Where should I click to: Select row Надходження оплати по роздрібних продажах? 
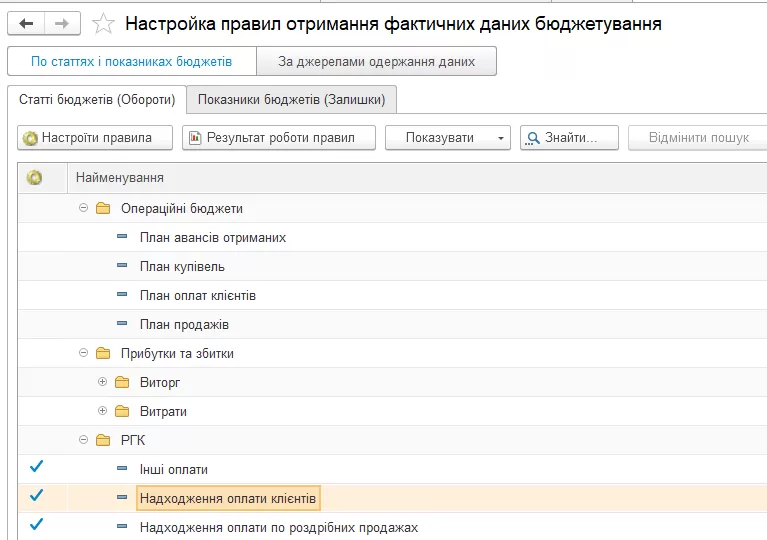click(x=392, y=527)
